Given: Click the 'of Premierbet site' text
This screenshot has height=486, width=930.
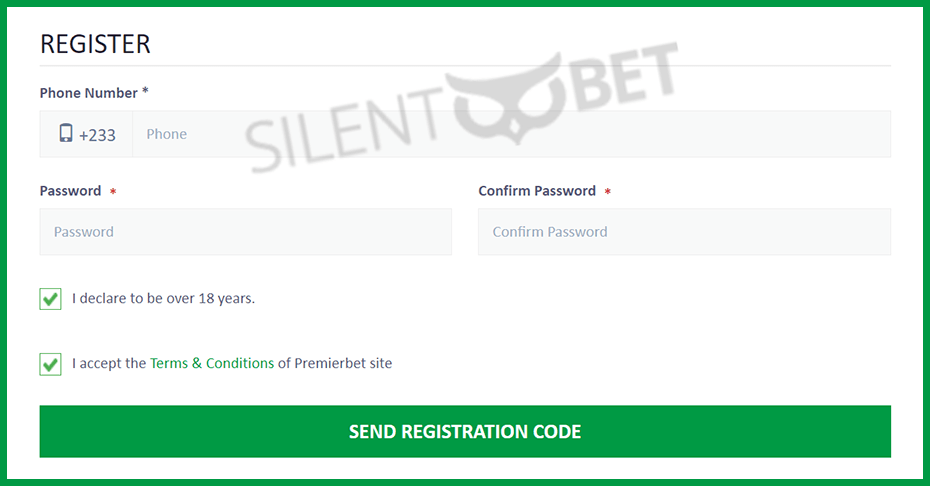Looking at the screenshot, I should (335, 363).
